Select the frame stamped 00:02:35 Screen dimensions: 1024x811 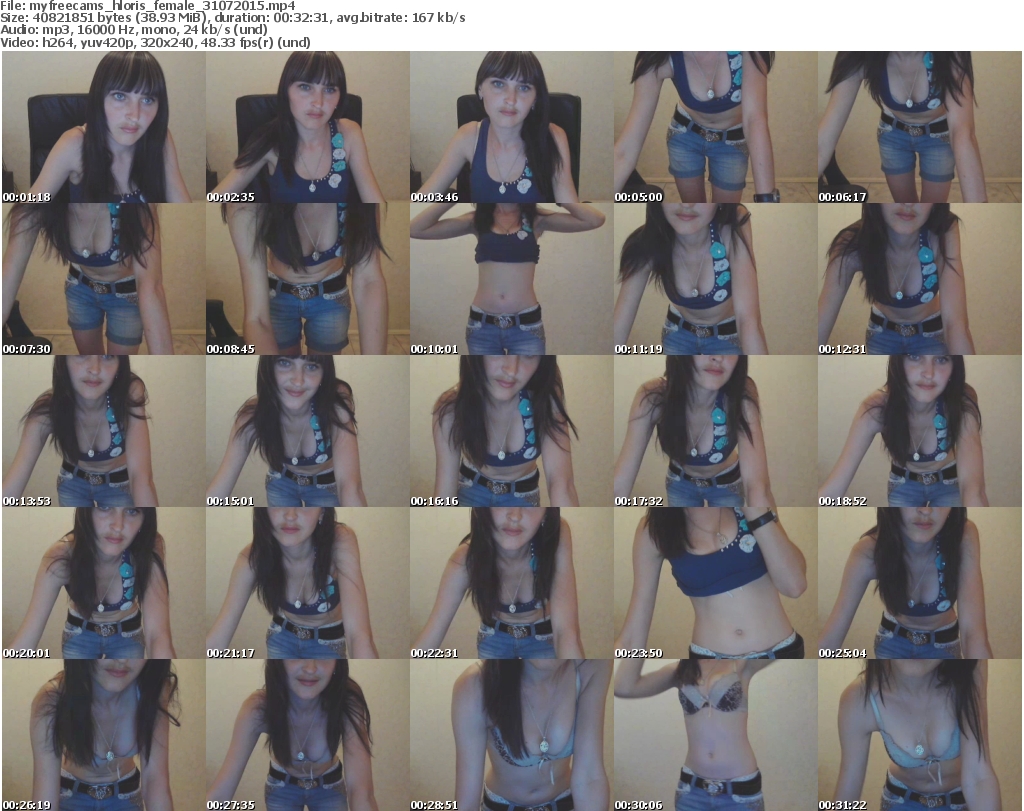click(x=308, y=127)
